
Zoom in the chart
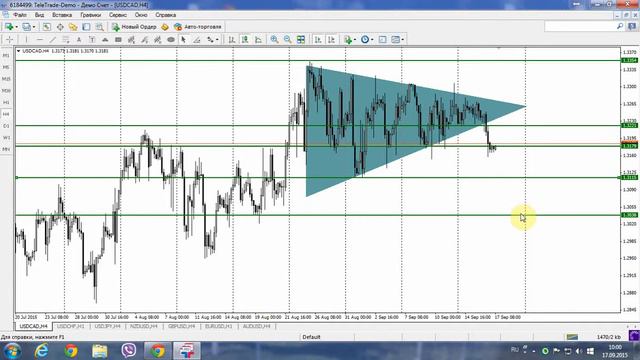(x=274, y=40)
